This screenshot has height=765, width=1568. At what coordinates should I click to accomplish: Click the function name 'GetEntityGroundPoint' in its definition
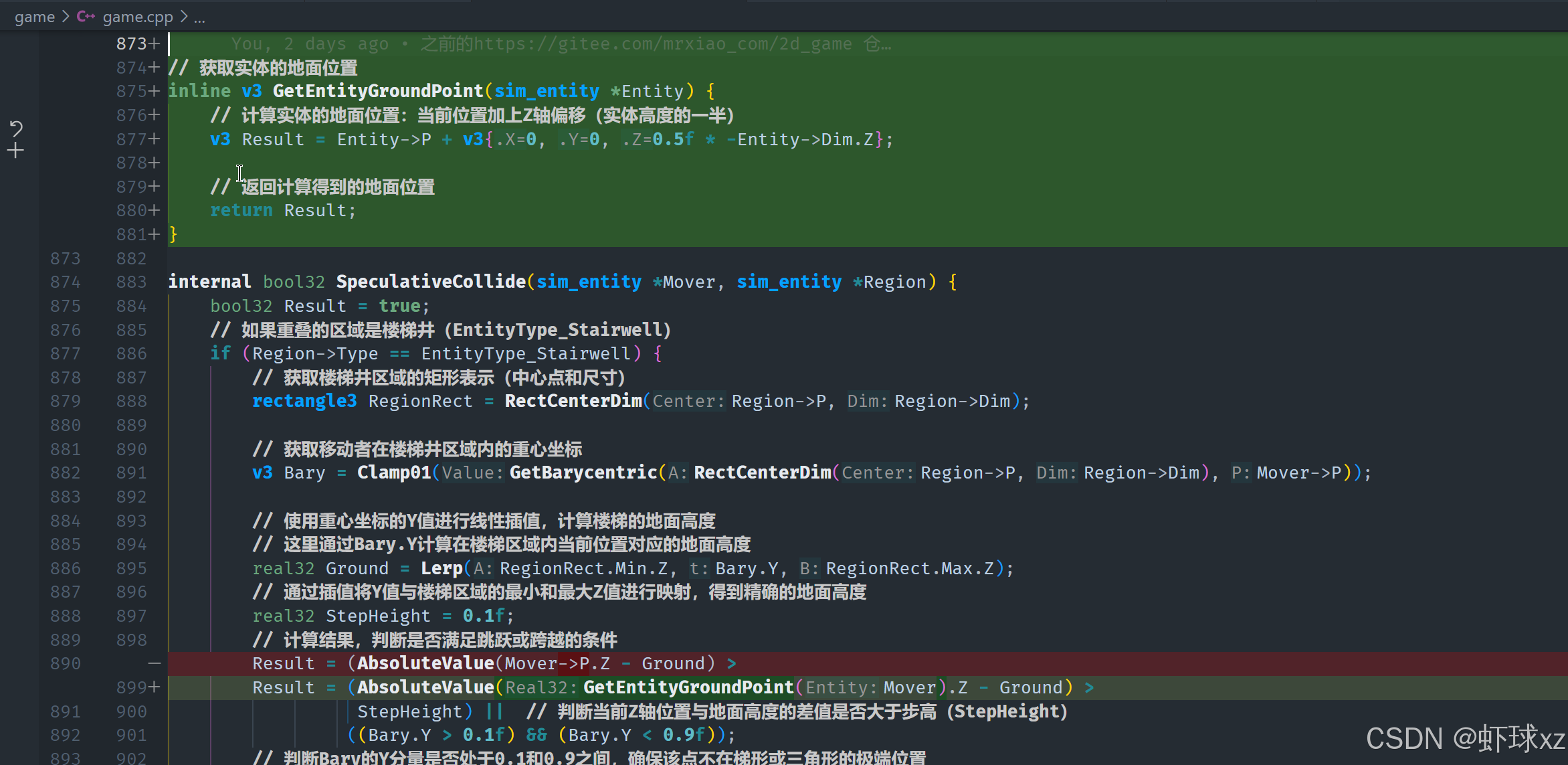pos(378,91)
